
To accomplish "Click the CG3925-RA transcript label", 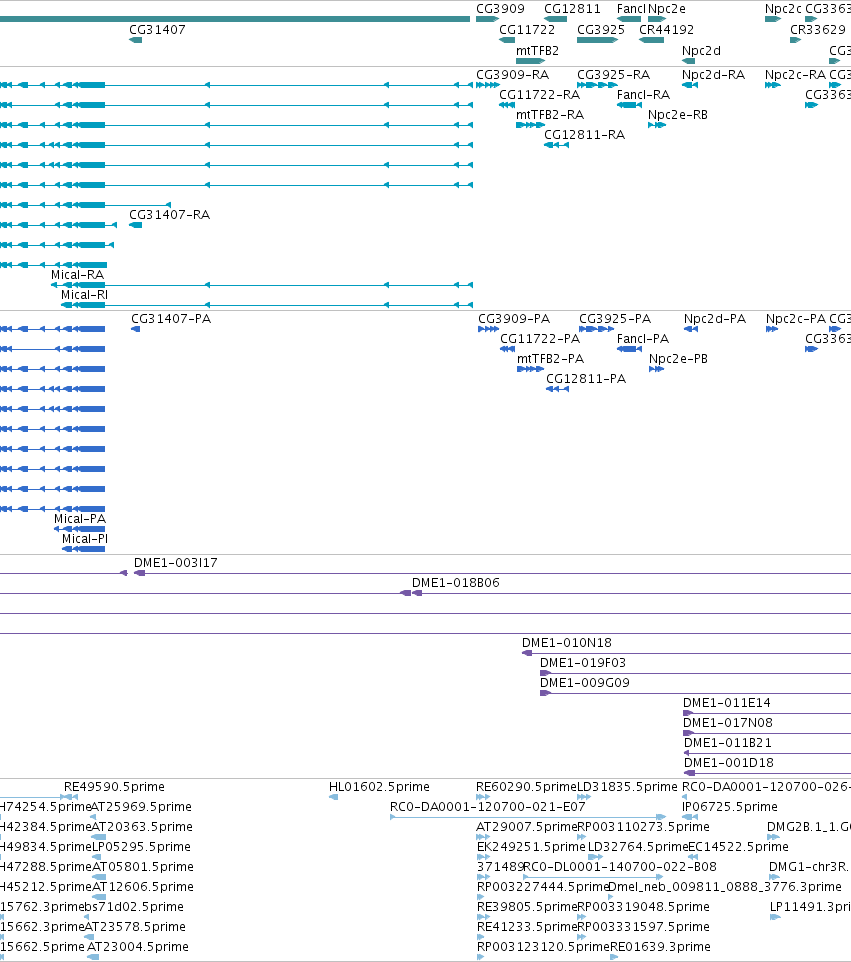I will [613, 75].
